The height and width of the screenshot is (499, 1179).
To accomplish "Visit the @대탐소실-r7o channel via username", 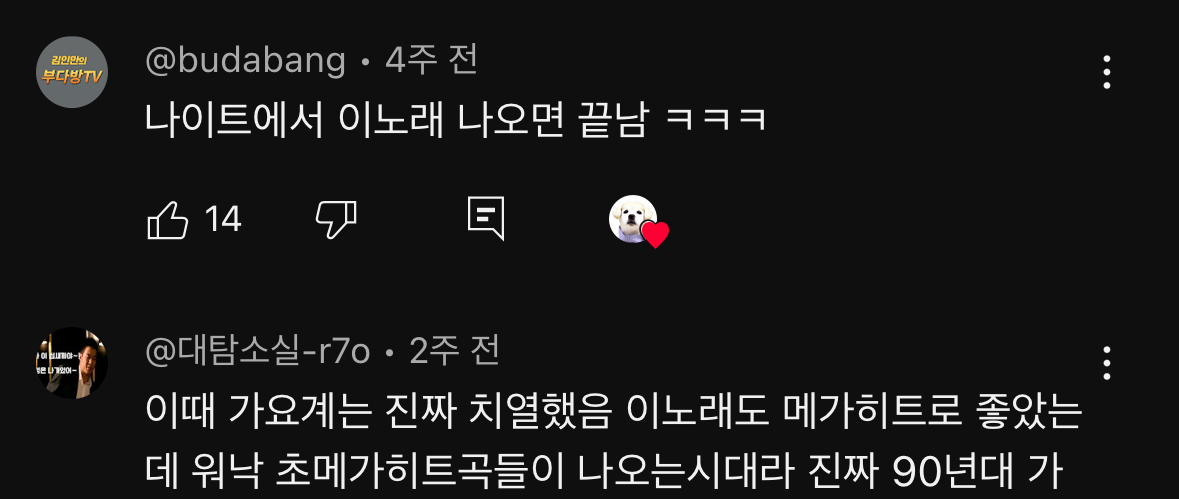I will pyautogui.click(x=257, y=352).
